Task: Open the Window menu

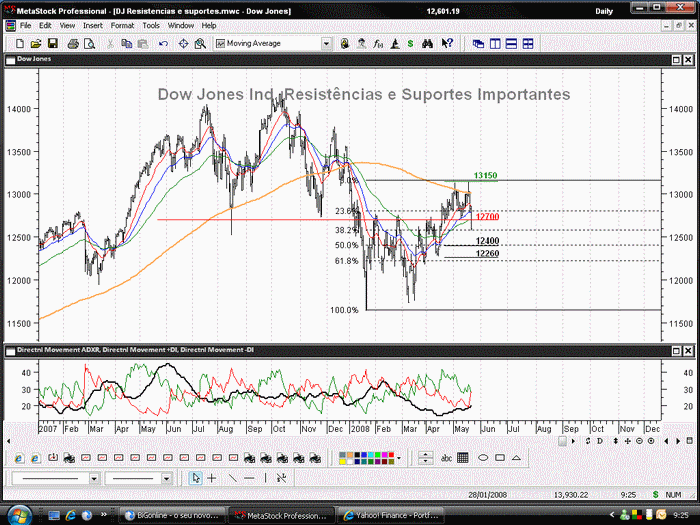Action: [180, 25]
